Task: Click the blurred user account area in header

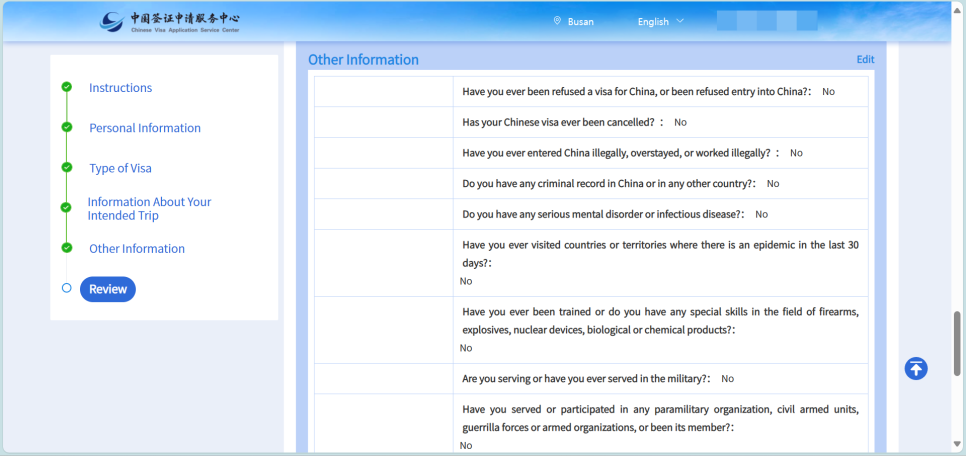Action: [x=767, y=21]
